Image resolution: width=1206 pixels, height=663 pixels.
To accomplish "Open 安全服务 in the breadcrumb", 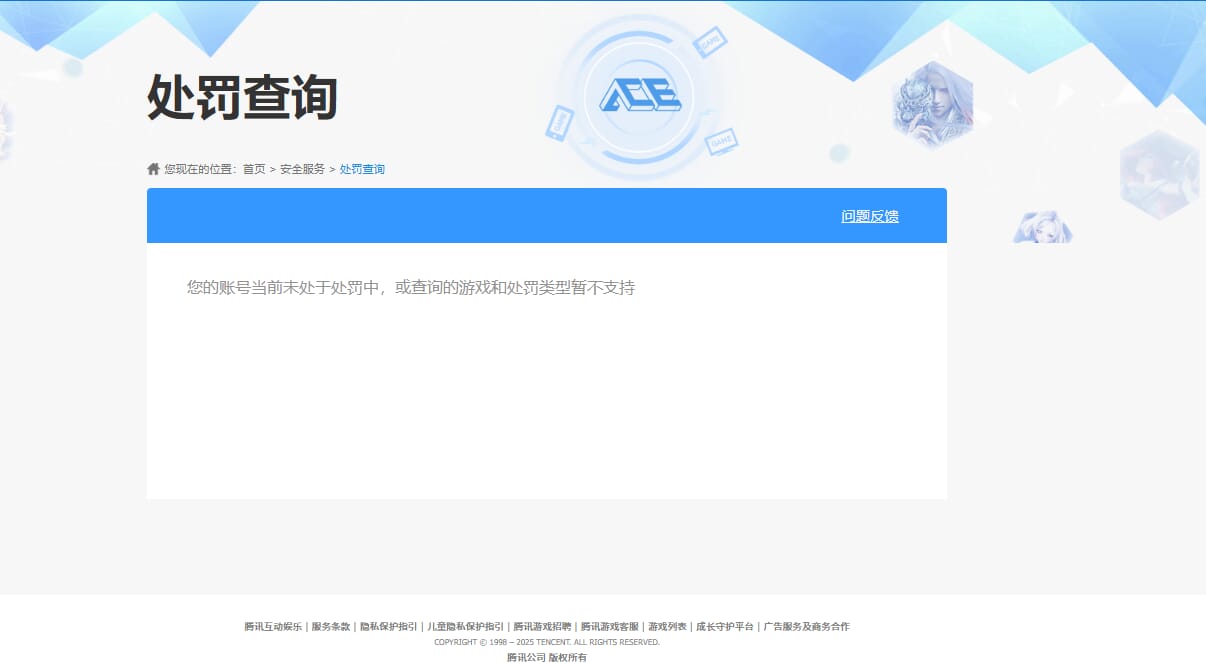I will tap(302, 169).
